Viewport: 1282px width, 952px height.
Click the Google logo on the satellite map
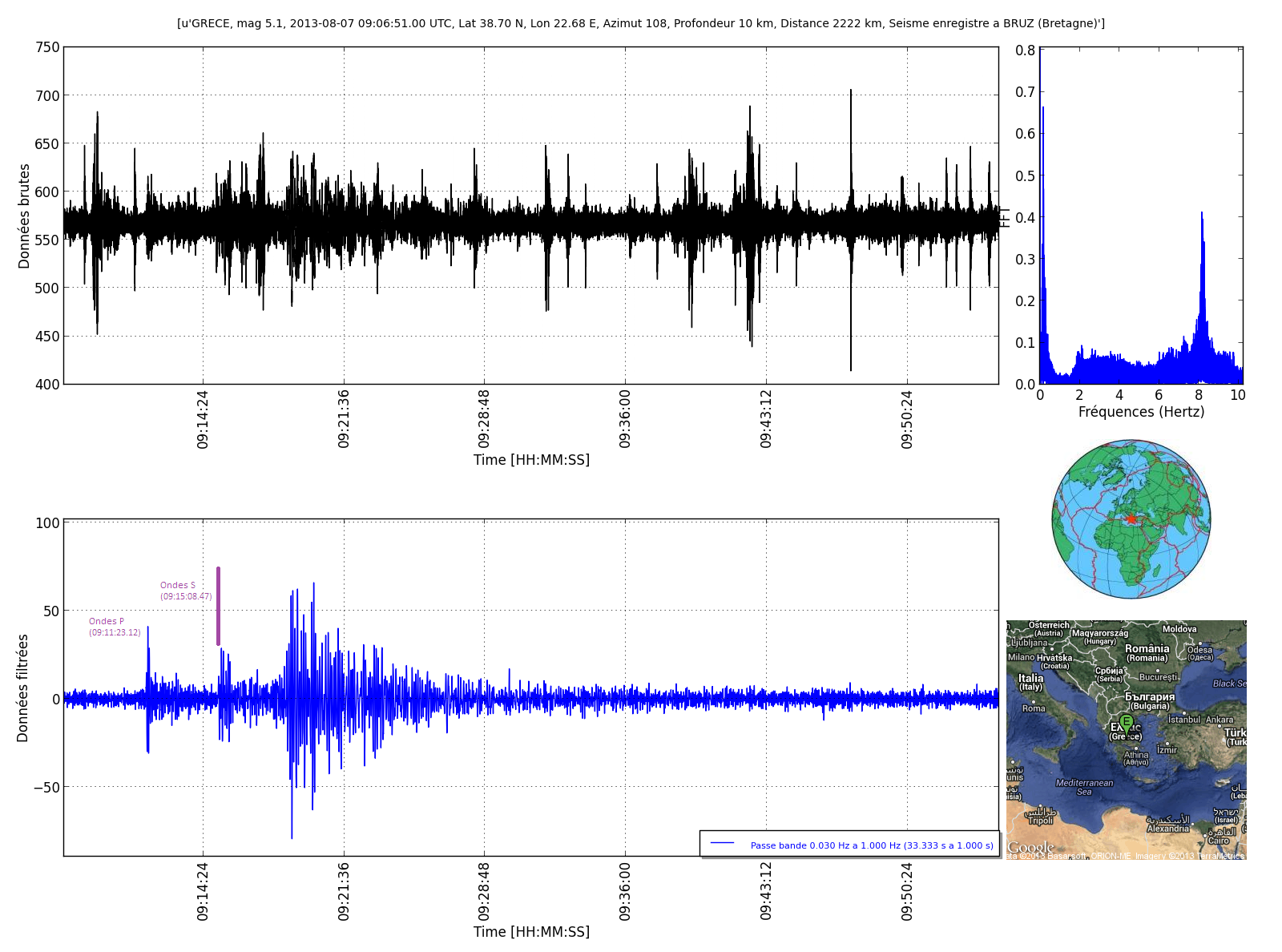1030,848
